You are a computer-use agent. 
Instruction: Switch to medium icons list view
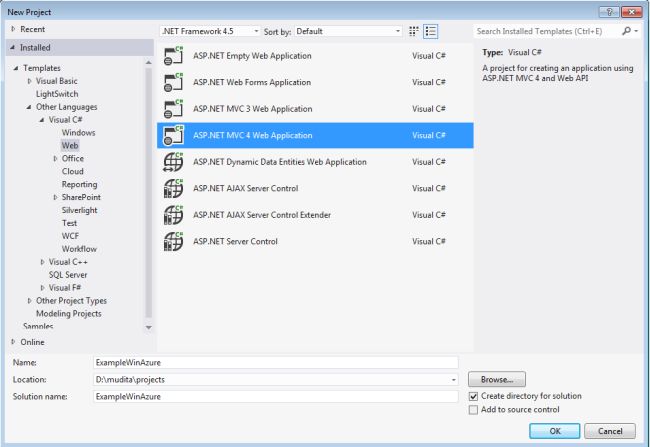(x=431, y=32)
